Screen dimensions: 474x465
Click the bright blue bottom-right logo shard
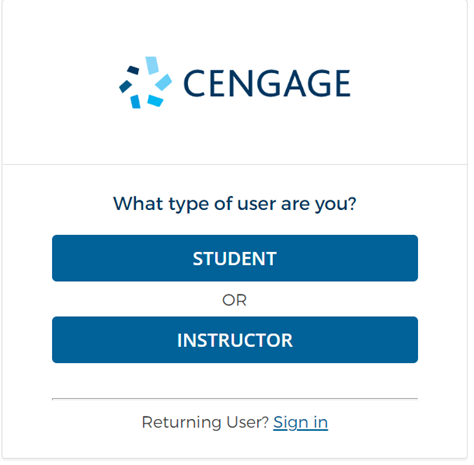155,101
